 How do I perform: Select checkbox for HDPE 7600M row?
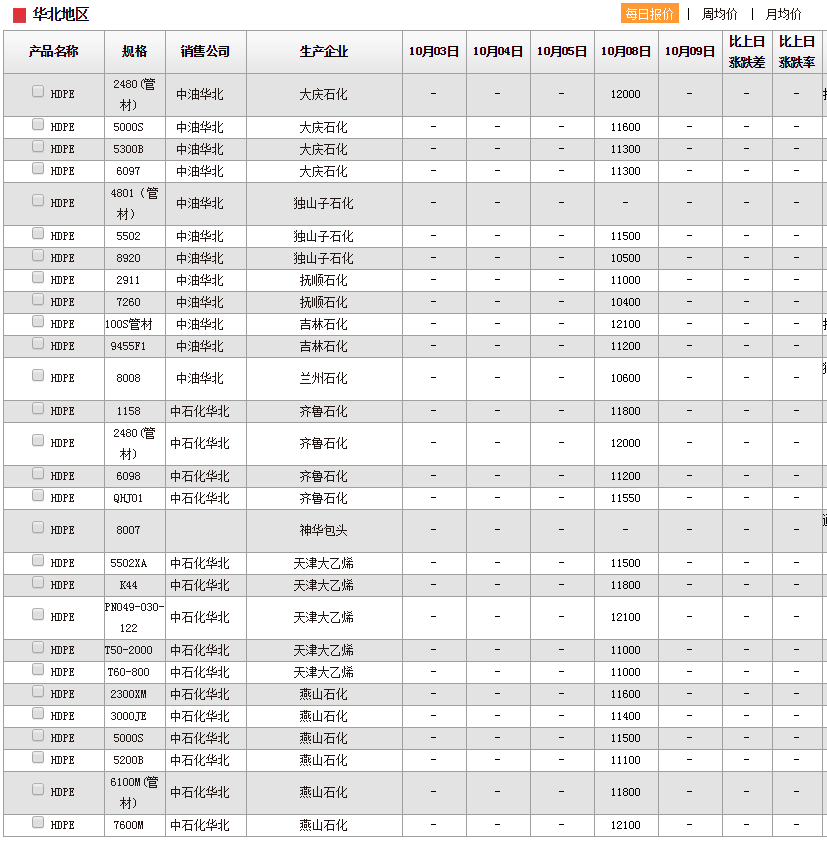[38, 822]
